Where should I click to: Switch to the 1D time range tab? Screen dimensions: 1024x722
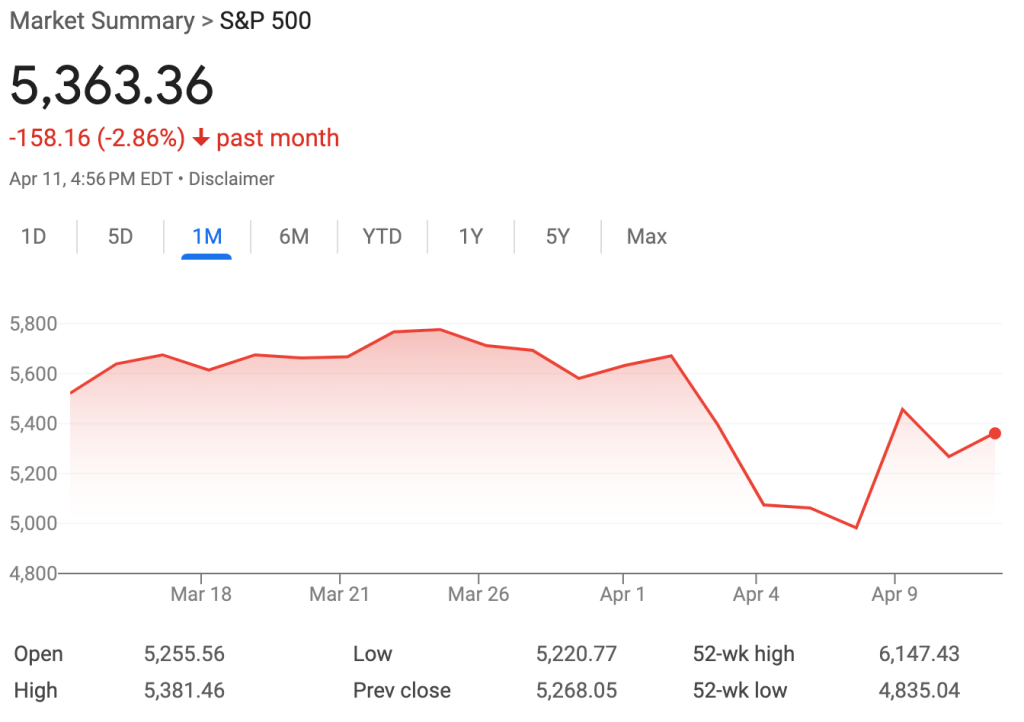34,237
